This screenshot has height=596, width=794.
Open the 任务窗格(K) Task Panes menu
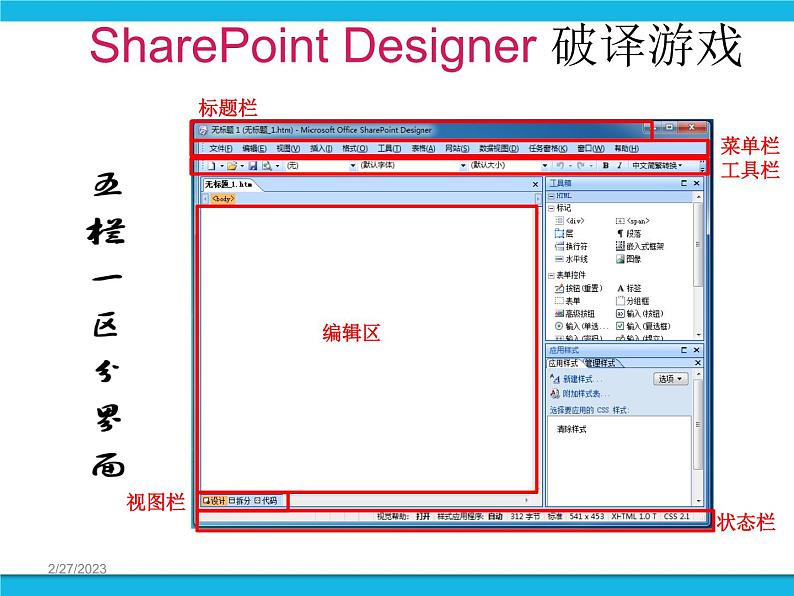click(x=548, y=148)
